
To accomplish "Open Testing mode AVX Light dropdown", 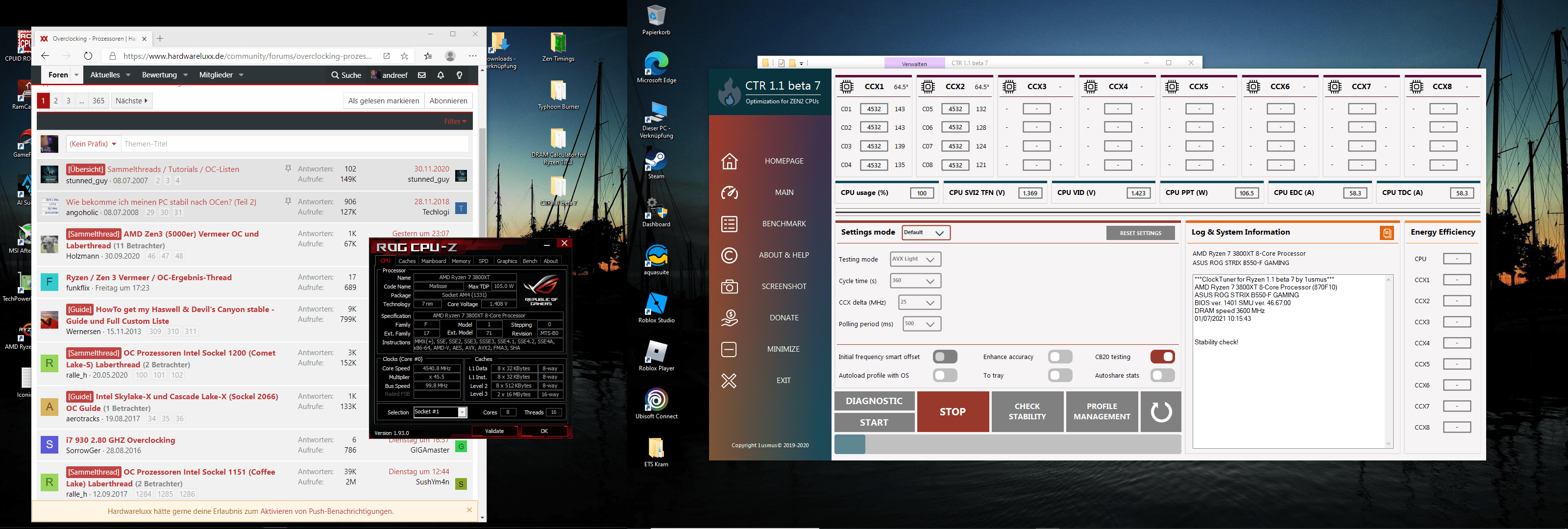I will 915,259.
